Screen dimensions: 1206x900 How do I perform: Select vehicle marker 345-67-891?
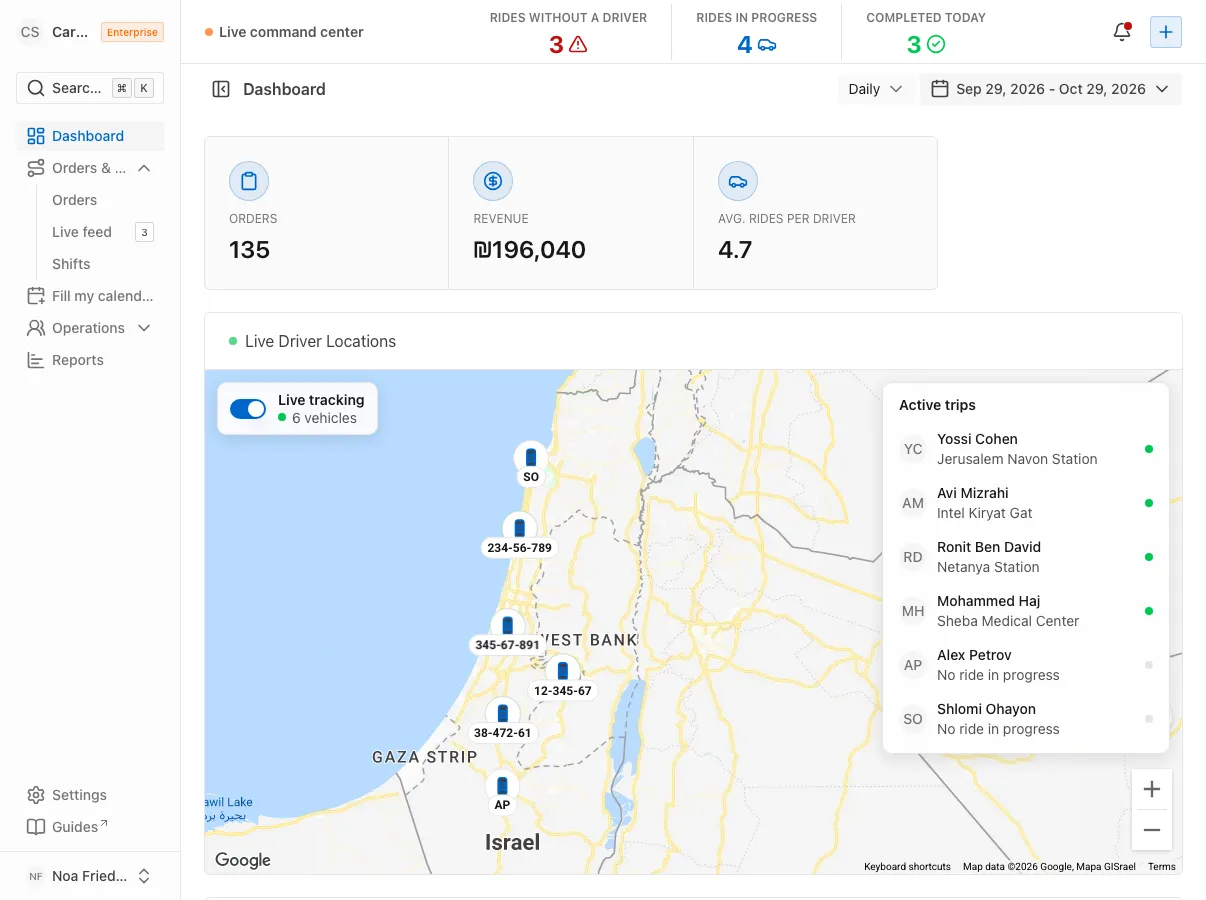coord(507,632)
